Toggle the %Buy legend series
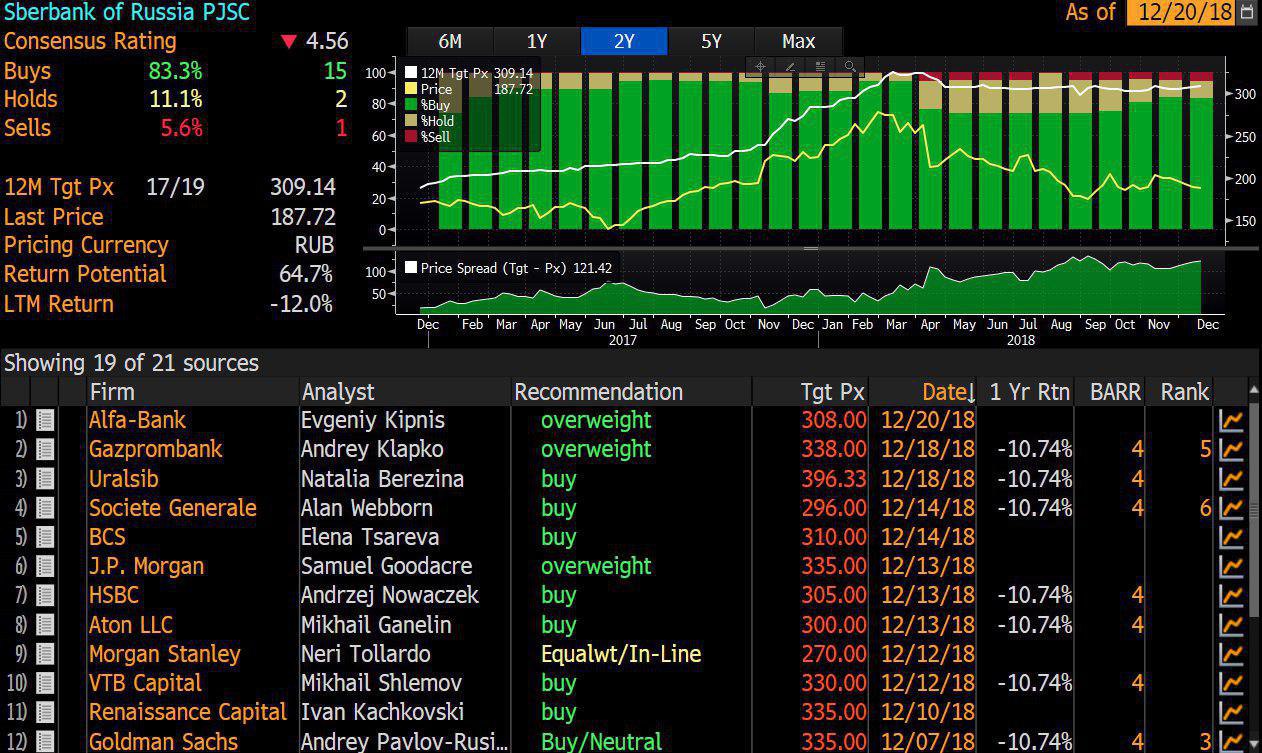This screenshot has width=1262, height=753. pyautogui.click(x=428, y=105)
